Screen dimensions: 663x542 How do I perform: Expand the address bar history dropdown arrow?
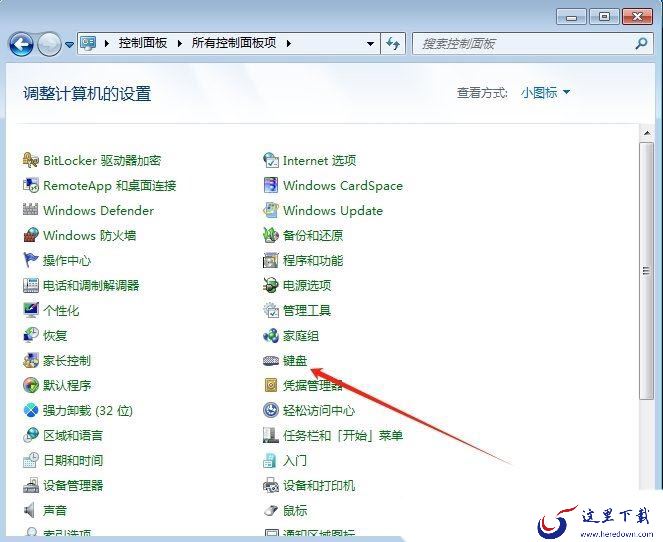click(x=370, y=44)
